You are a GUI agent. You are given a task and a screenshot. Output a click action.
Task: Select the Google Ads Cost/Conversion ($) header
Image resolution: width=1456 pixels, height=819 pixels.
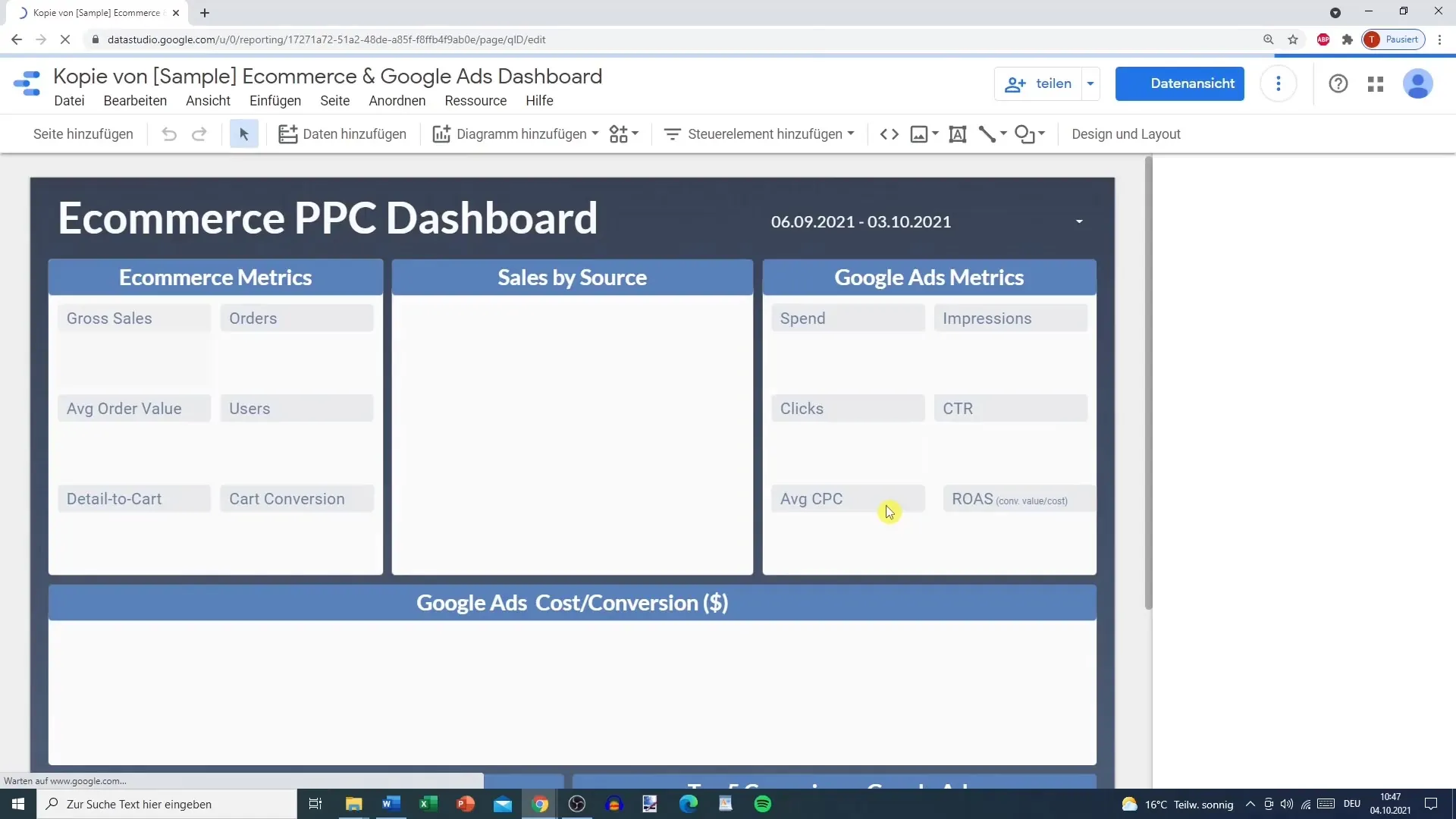point(572,603)
